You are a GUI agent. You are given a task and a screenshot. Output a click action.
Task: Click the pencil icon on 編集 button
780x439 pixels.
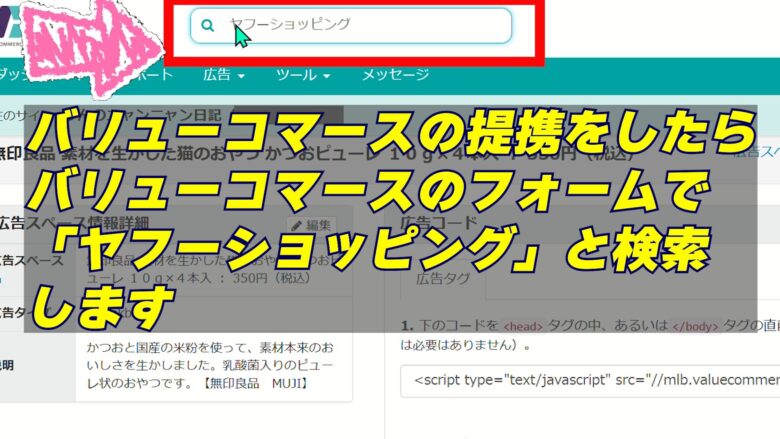point(296,226)
